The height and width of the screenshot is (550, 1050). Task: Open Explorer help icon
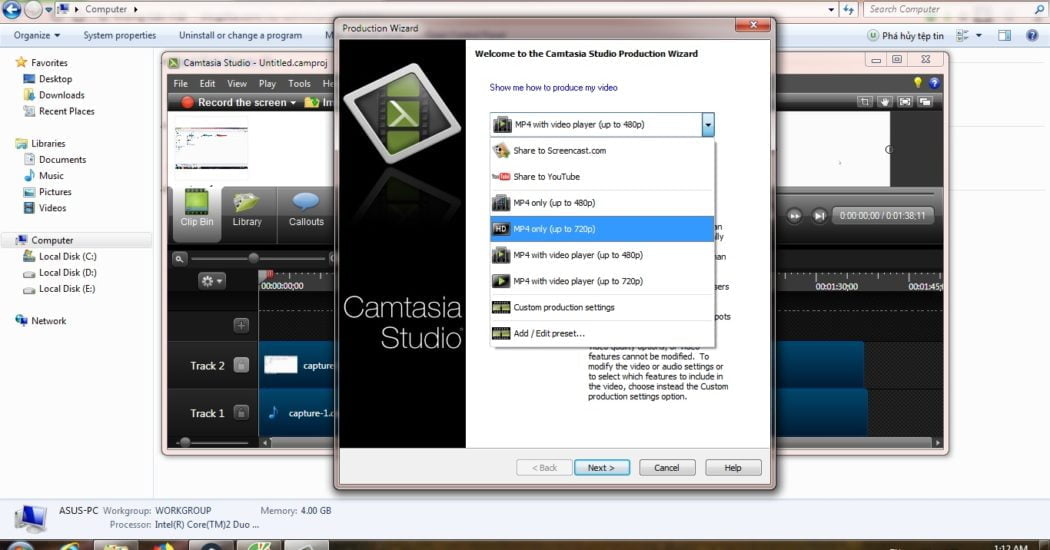(x=1032, y=36)
